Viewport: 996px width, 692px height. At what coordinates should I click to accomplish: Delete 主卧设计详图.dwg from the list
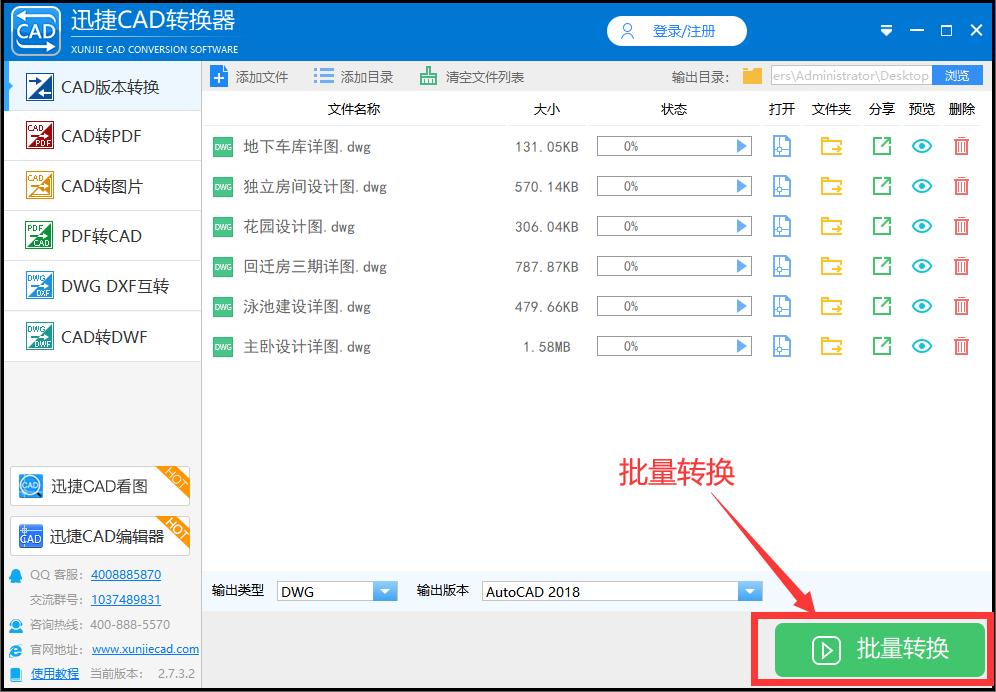point(961,346)
